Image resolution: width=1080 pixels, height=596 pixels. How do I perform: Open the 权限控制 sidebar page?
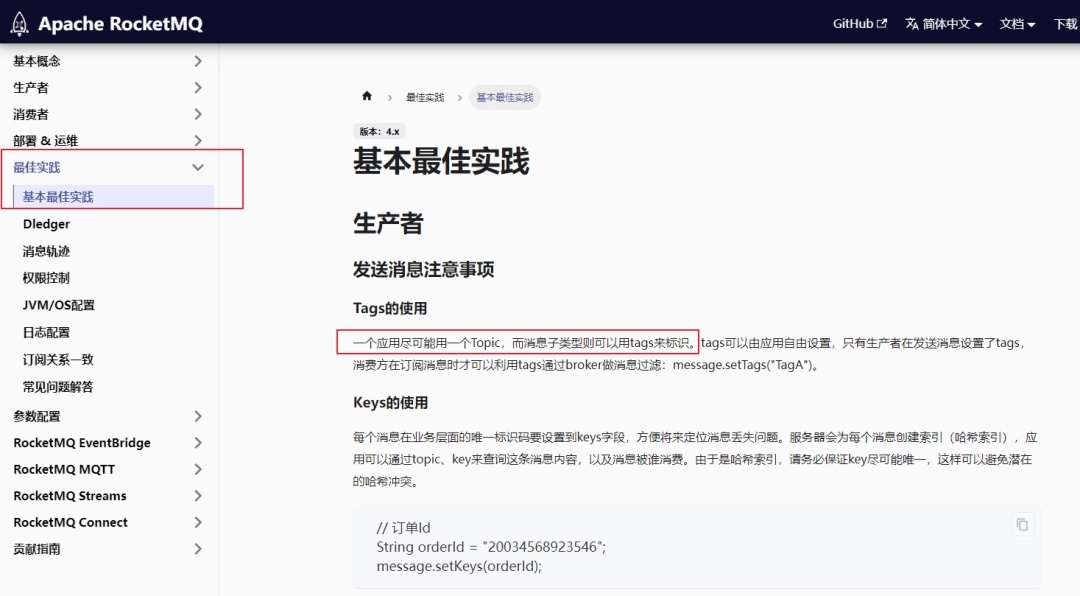click(46, 278)
